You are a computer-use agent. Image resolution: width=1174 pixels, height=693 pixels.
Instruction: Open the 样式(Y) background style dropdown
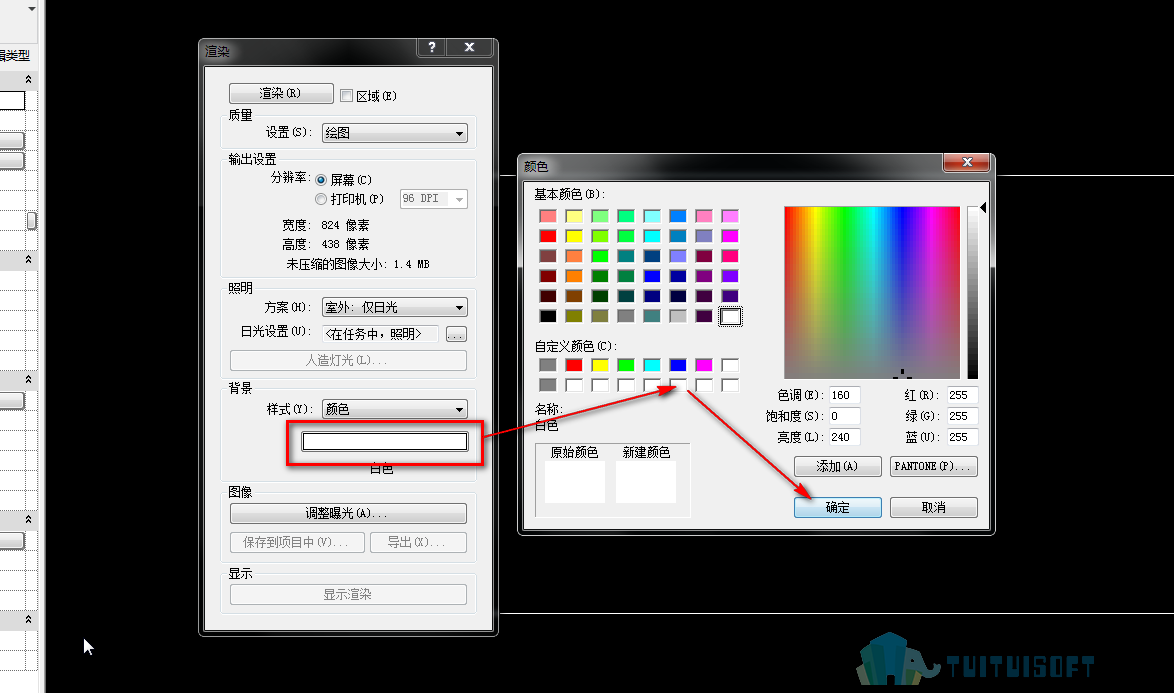395,409
